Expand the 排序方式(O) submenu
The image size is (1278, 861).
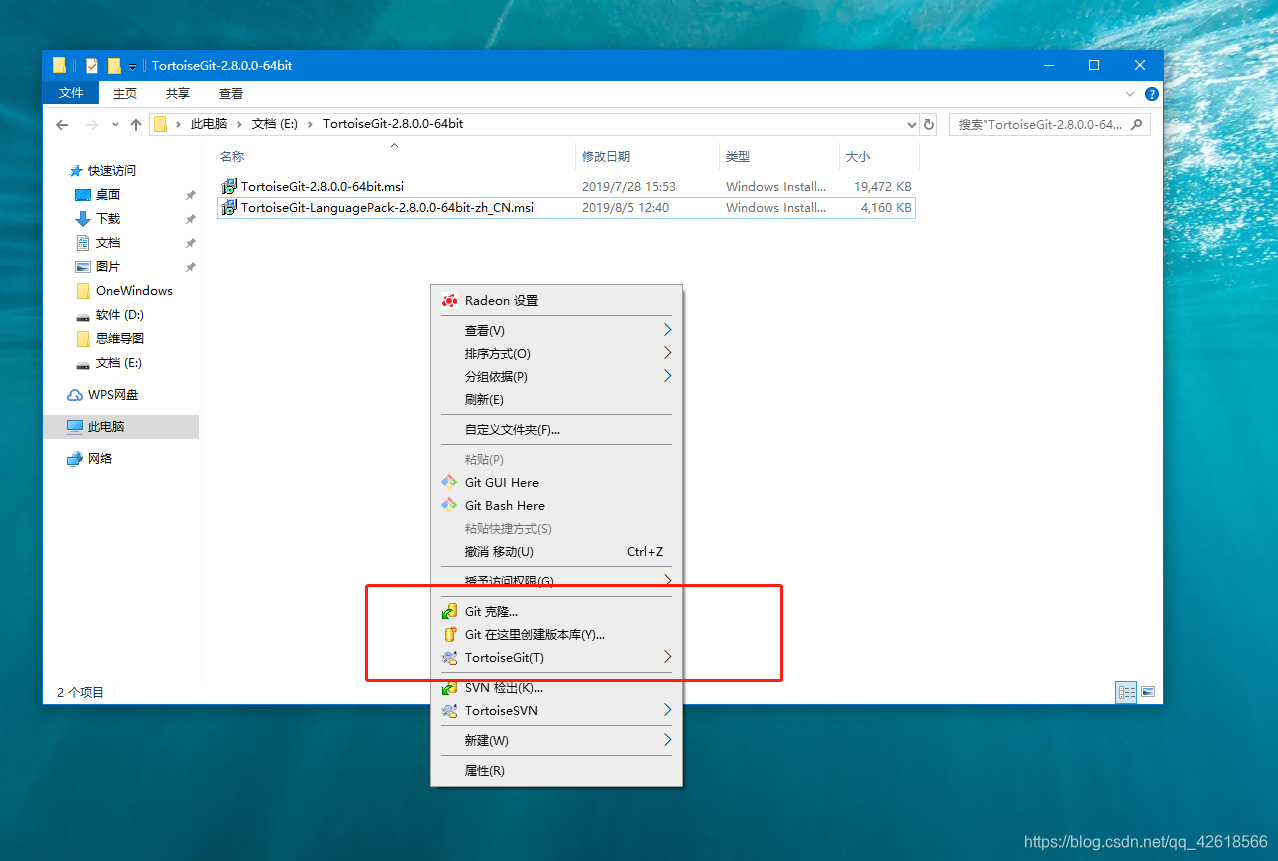pyautogui.click(x=667, y=353)
